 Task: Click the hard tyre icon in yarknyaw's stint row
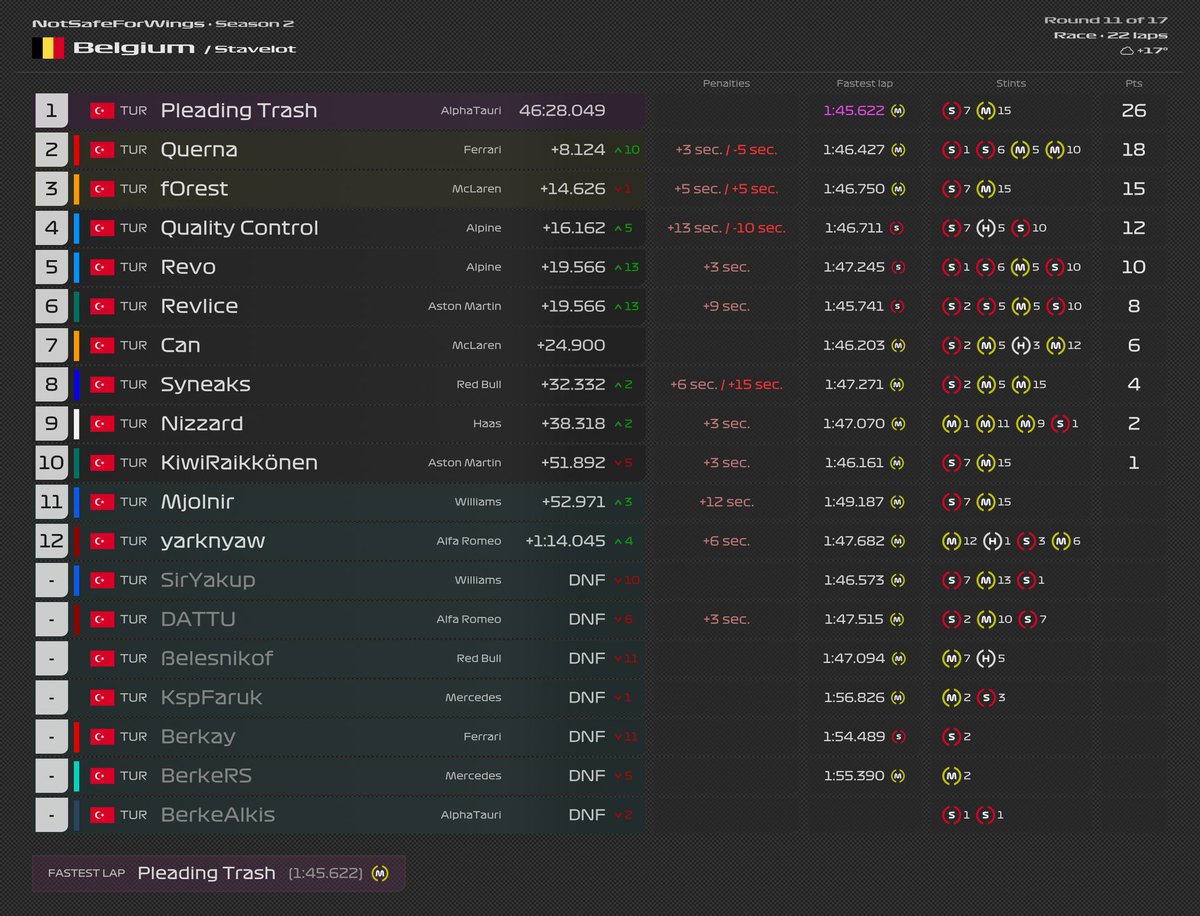(x=993, y=542)
